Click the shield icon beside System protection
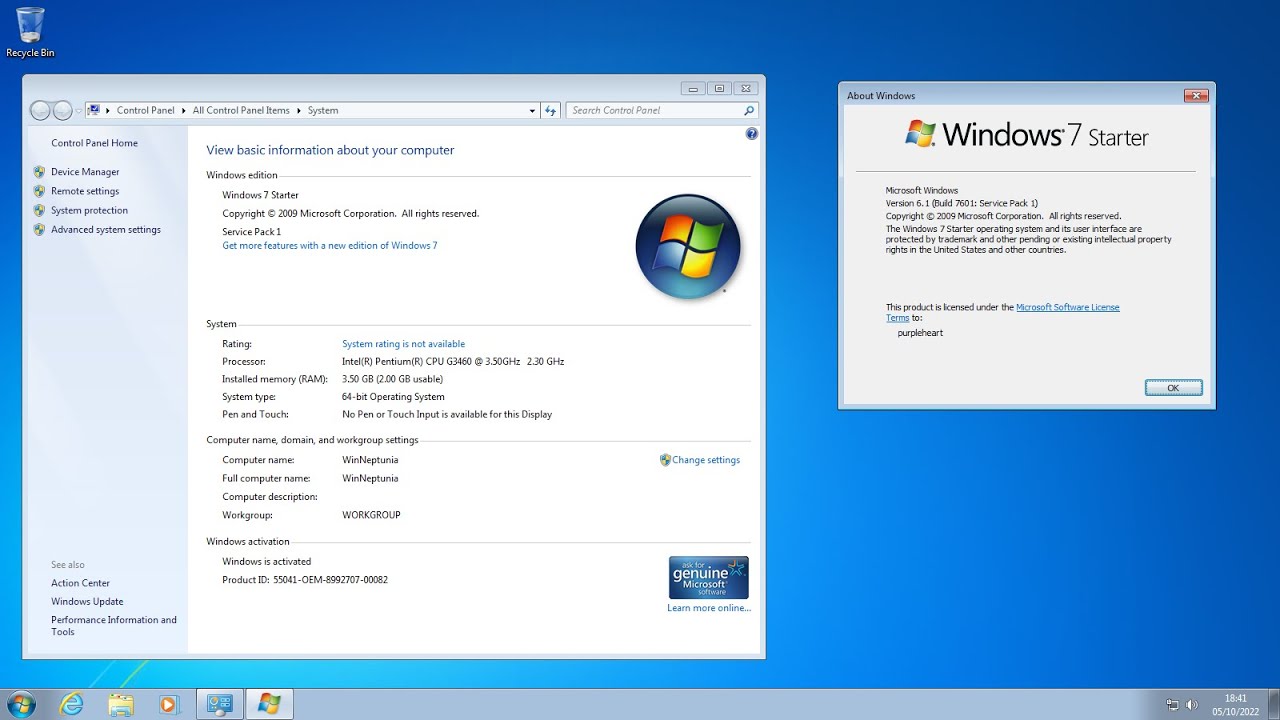 (x=39, y=210)
